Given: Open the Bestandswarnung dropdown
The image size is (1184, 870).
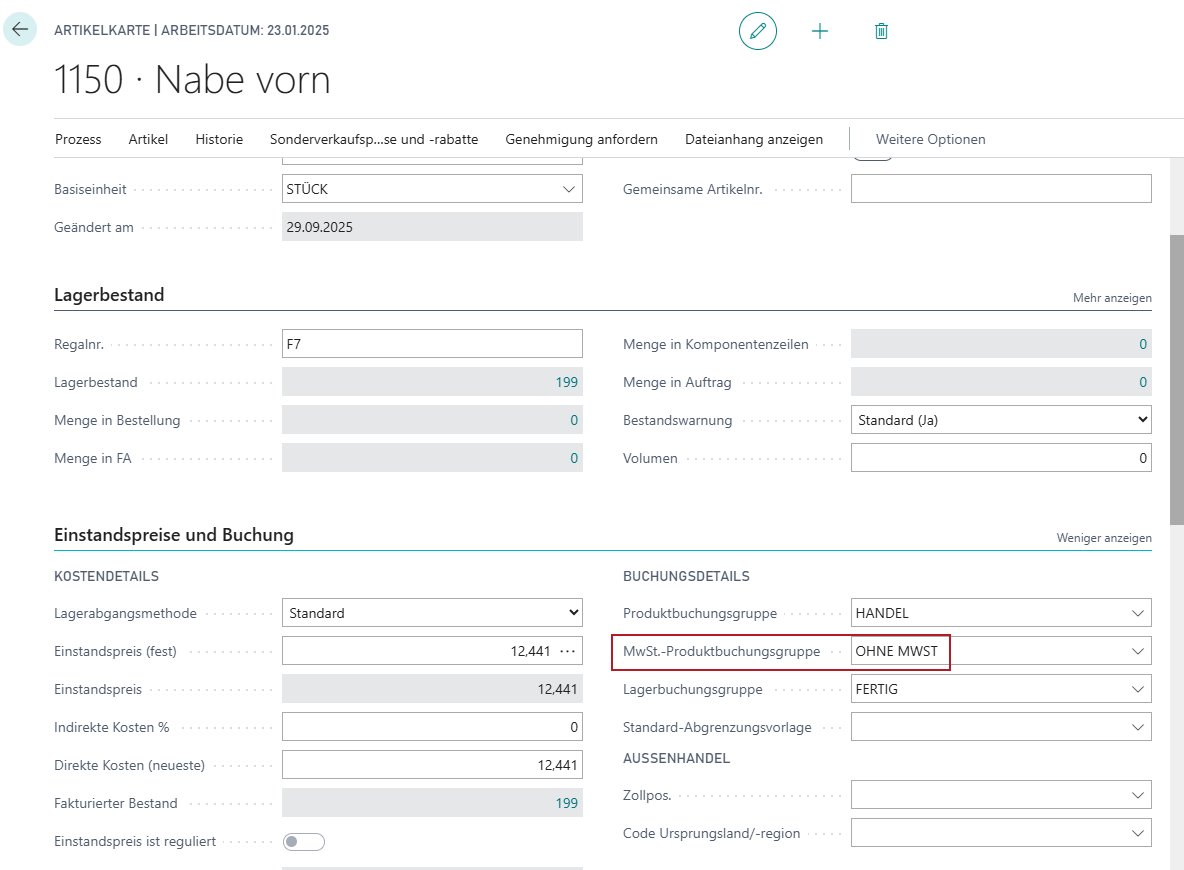Looking at the screenshot, I should coord(1143,420).
